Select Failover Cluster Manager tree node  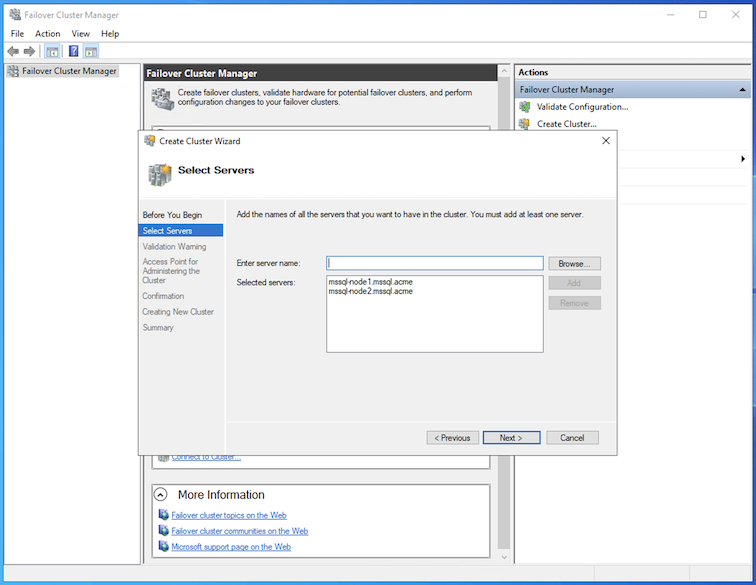69,71
